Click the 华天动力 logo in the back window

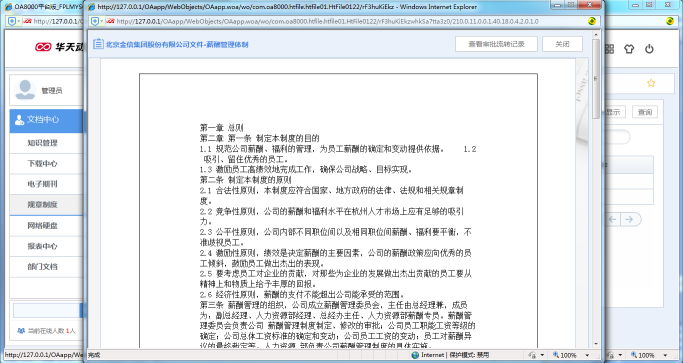click(x=59, y=47)
